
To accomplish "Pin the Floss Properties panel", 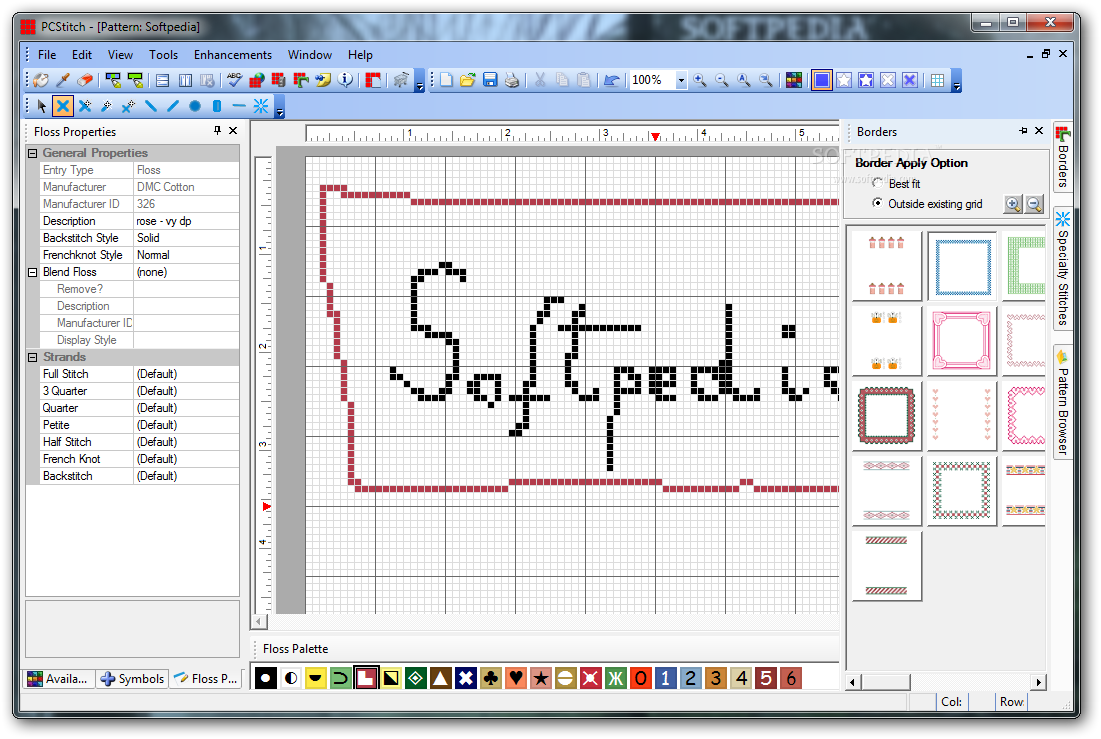I will pyautogui.click(x=217, y=131).
